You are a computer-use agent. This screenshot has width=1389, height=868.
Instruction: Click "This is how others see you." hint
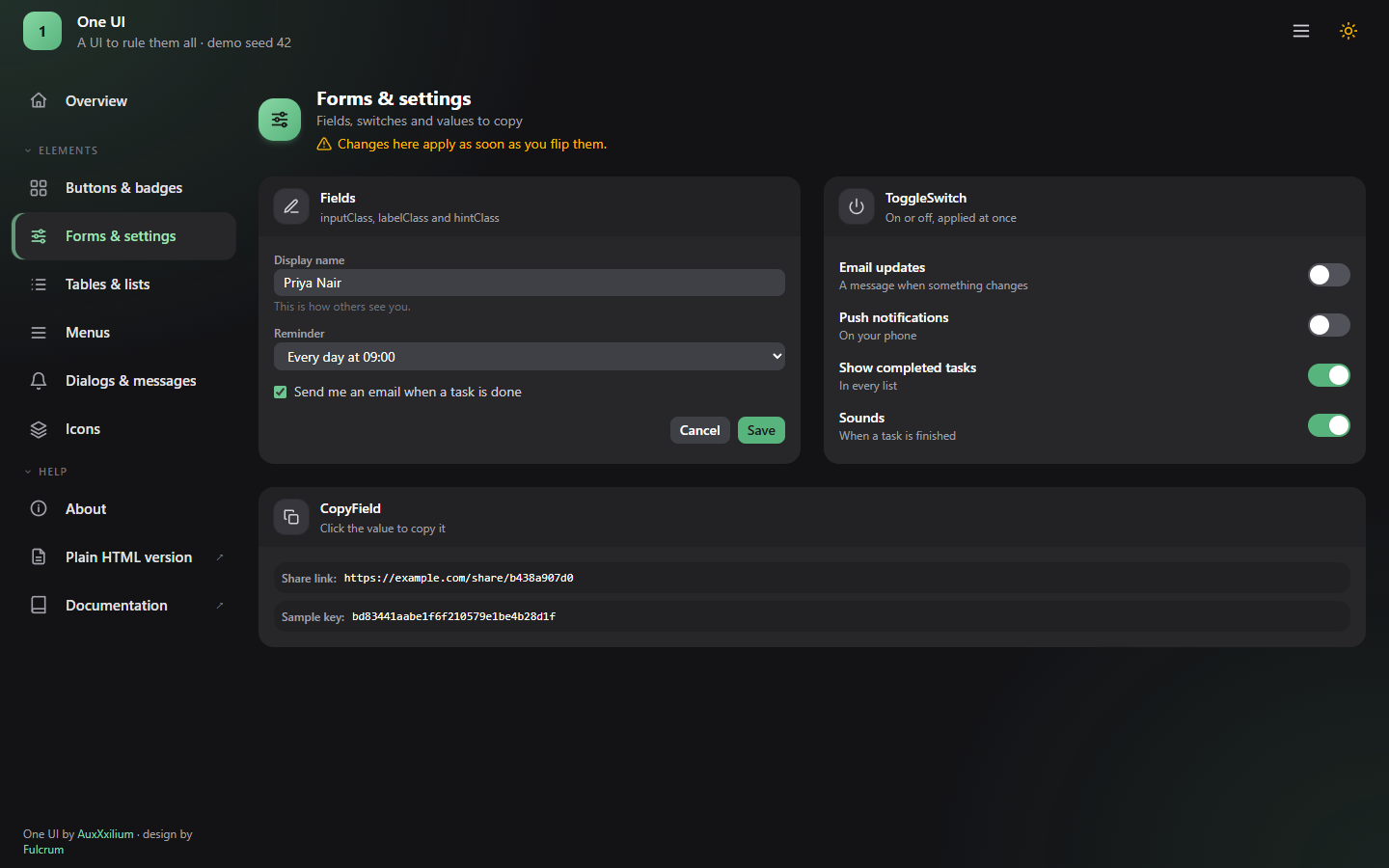pyautogui.click(x=342, y=307)
